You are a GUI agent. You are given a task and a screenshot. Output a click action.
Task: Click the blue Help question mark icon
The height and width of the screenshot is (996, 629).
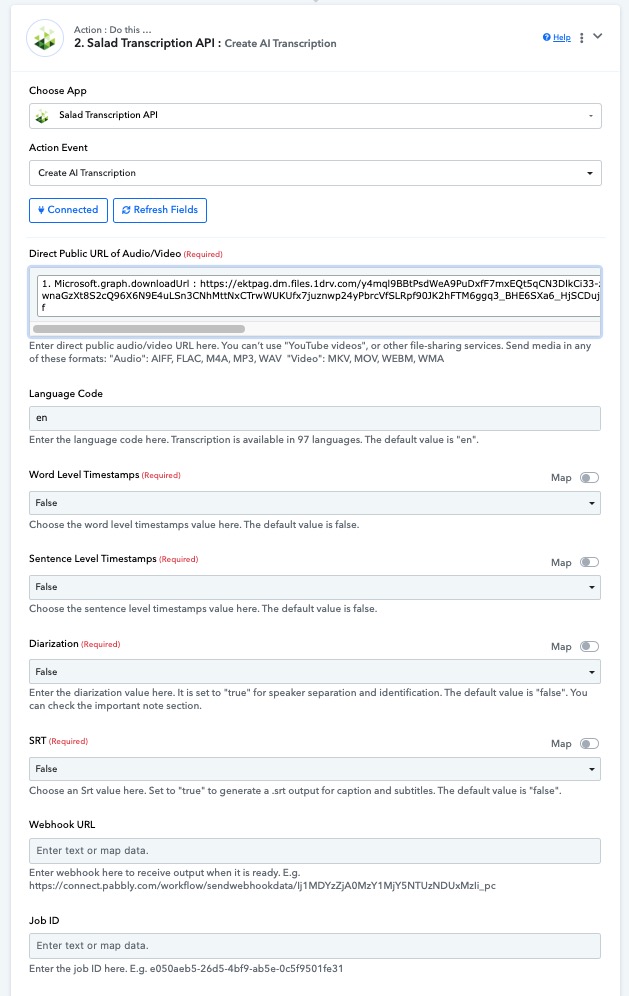click(546, 37)
